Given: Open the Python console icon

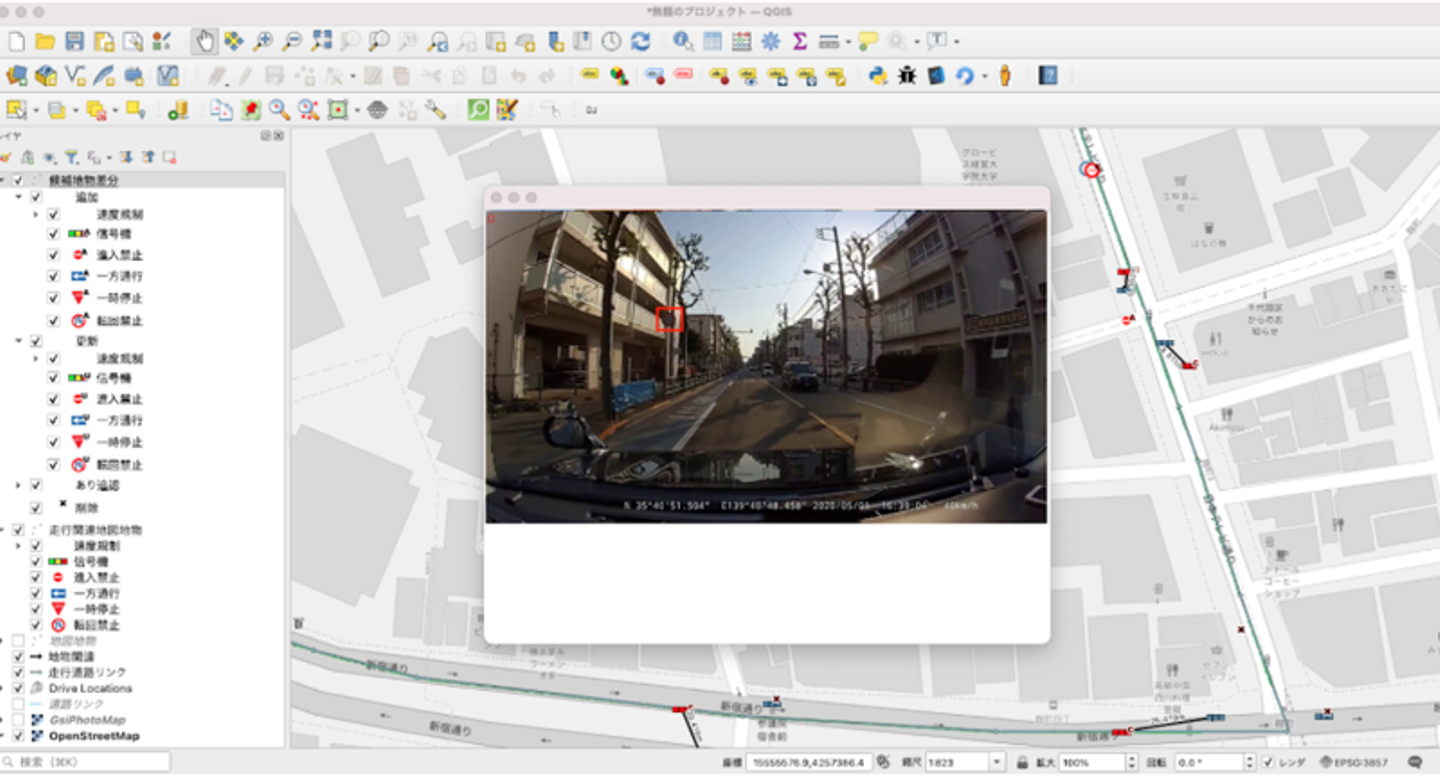Looking at the screenshot, I should click(878, 76).
